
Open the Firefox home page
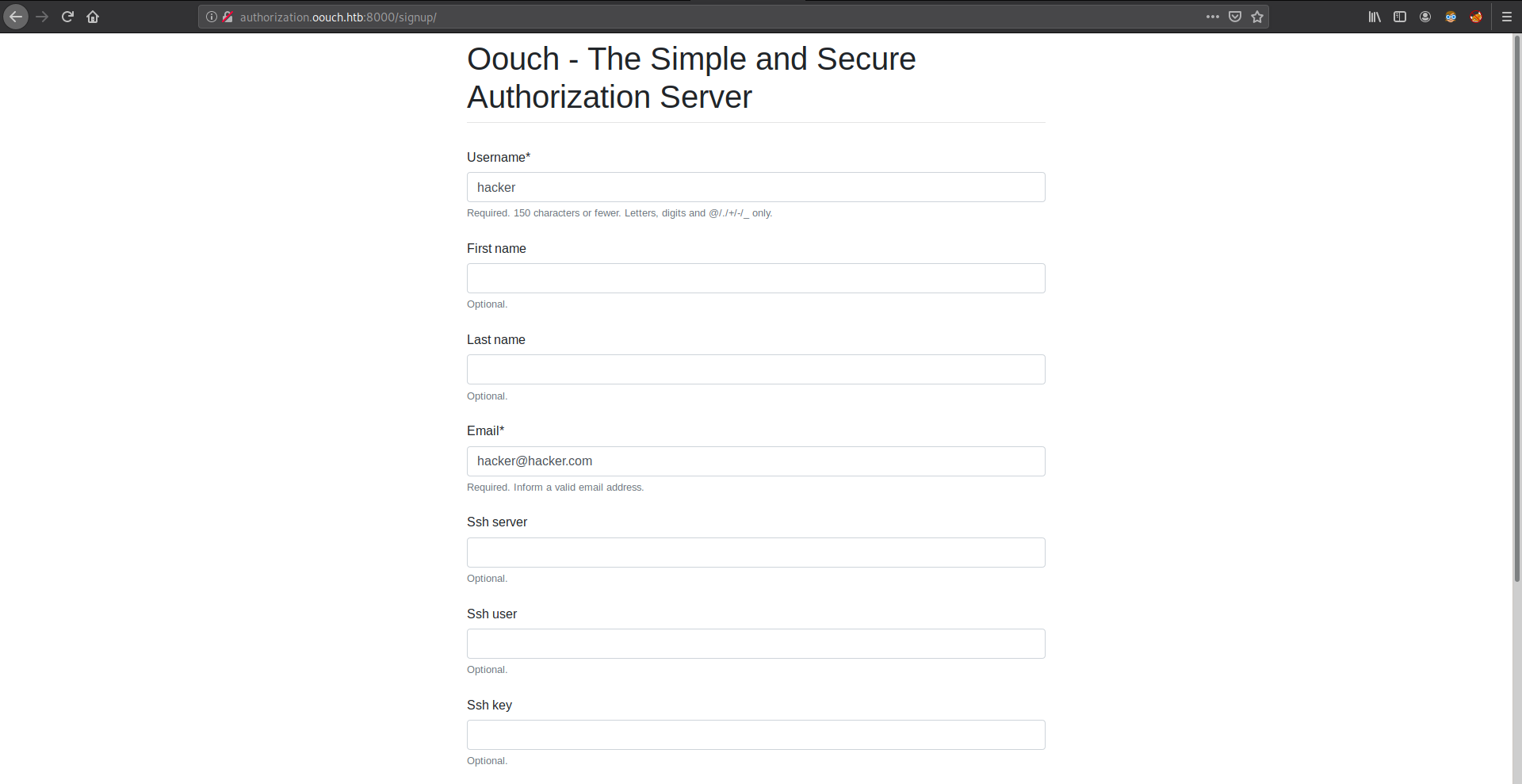pos(93,17)
